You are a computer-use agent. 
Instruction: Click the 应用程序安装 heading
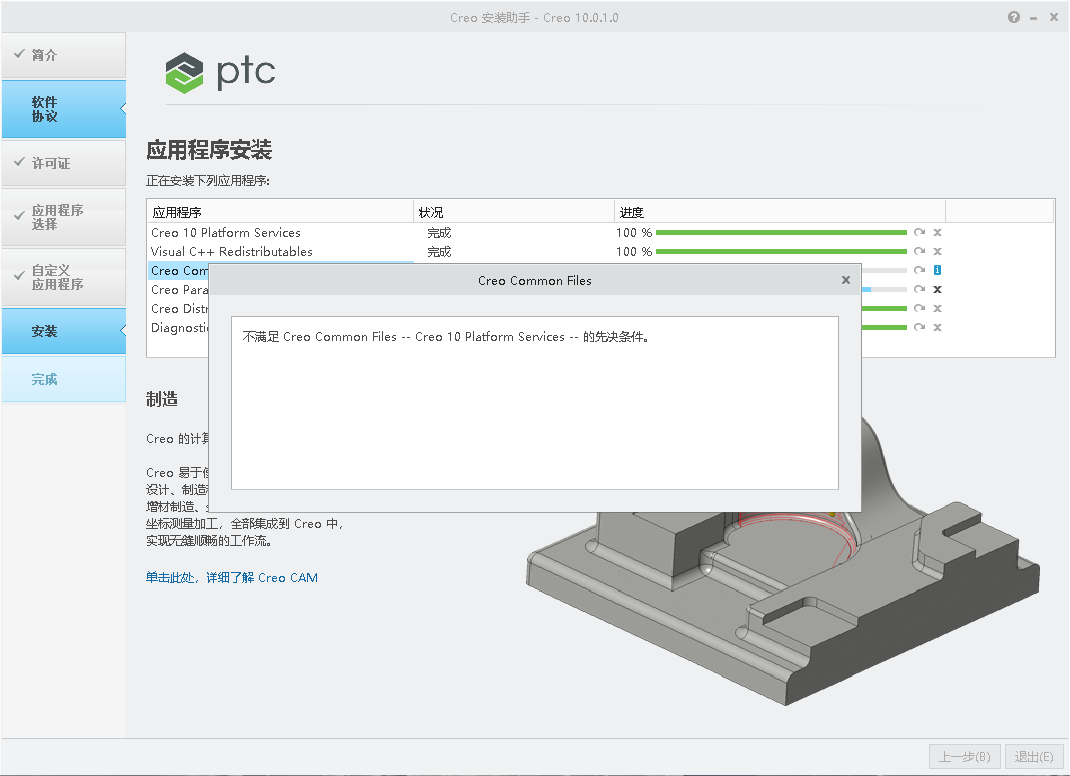tap(209, 149)
